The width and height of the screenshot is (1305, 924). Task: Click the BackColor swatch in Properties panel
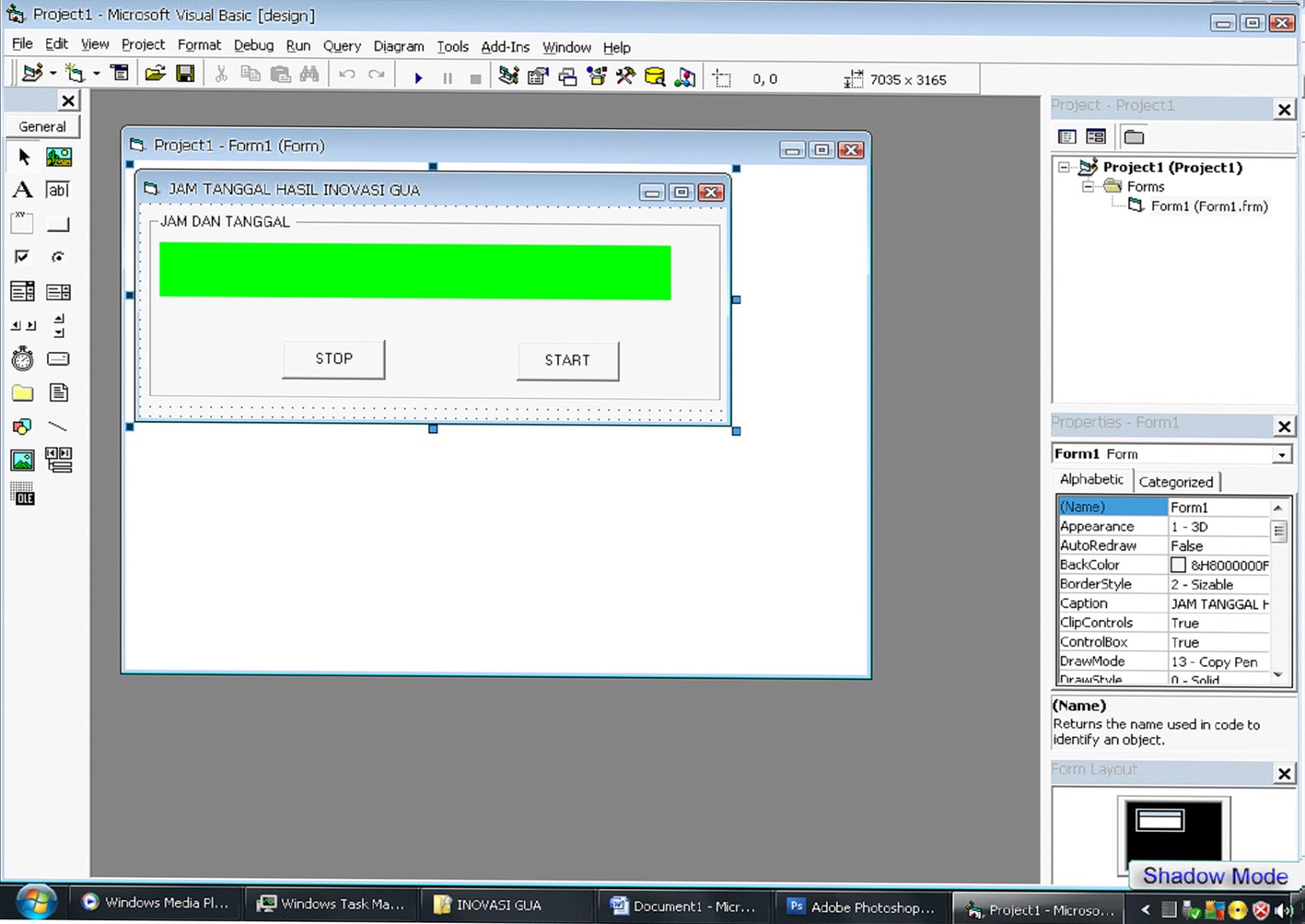click(1178, 564)
